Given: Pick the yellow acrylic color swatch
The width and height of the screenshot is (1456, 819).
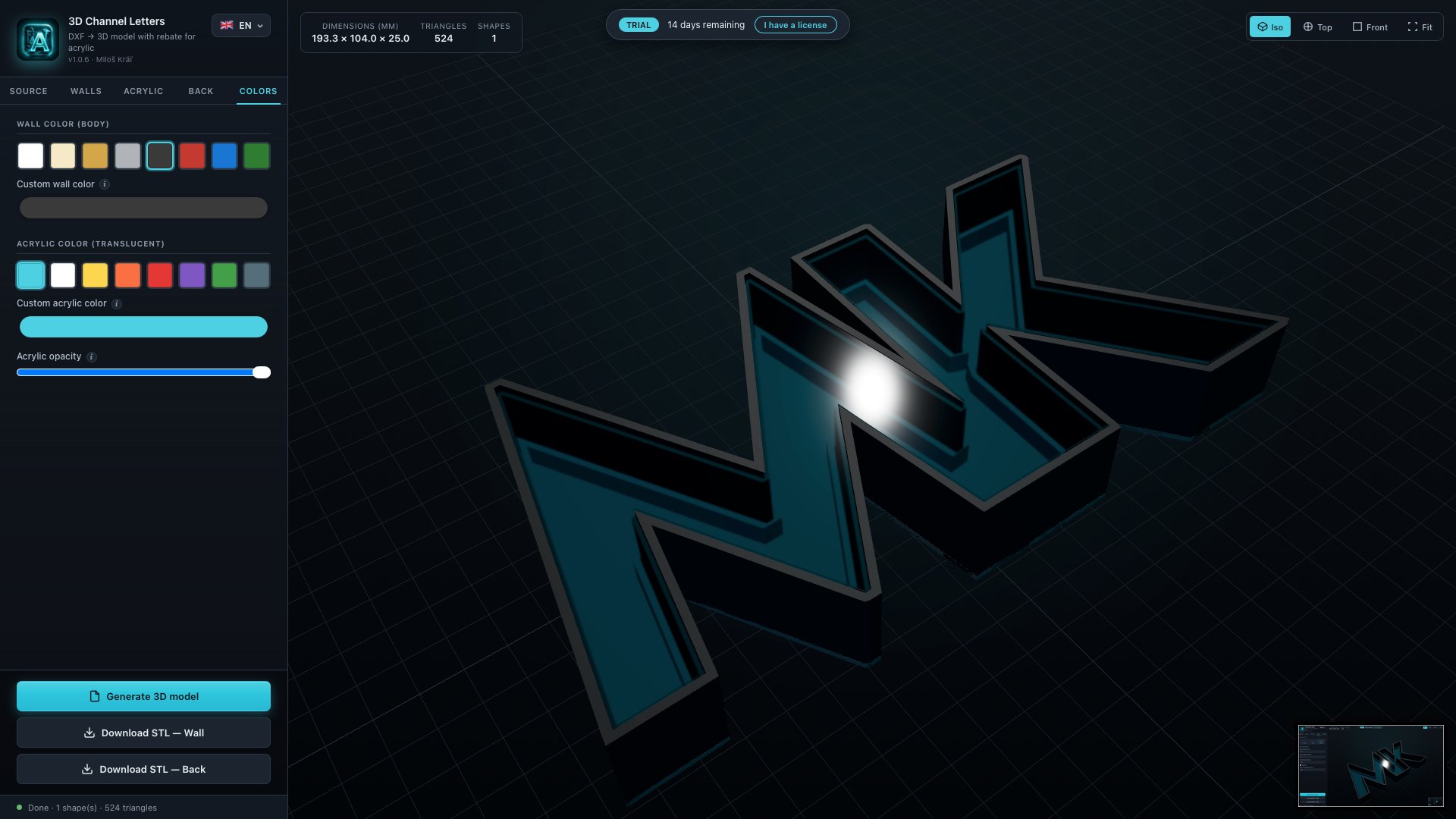Looking at the screenshot, I should tap(96, 275).
